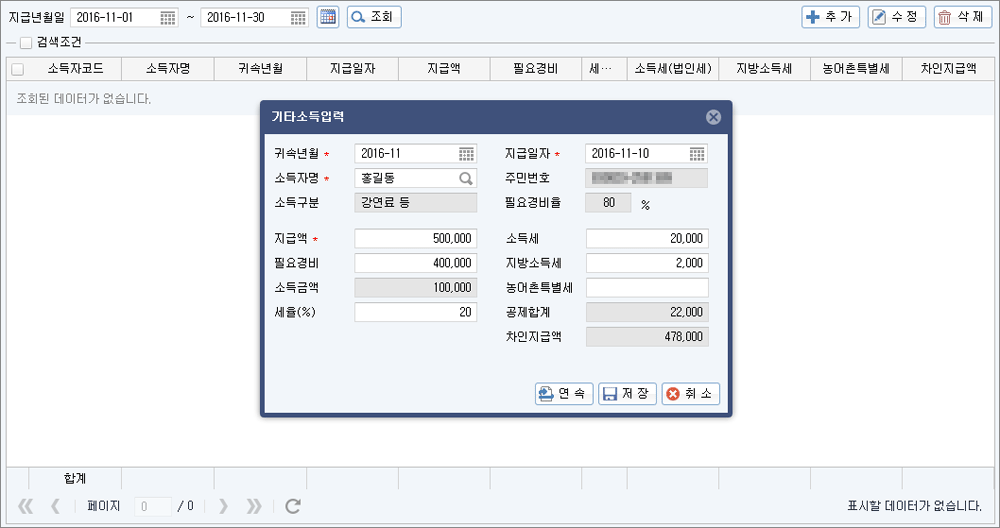Check the select-all checkbox in table header
Screen dimensions: 1000x528
click(x=18, y=69)
